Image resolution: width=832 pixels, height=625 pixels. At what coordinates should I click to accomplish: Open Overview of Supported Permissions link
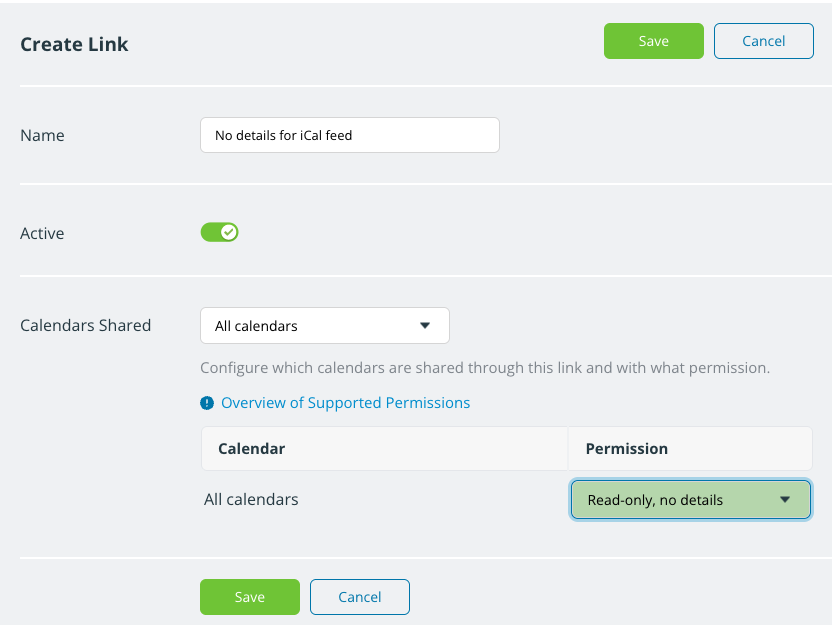tap(345, 403)
